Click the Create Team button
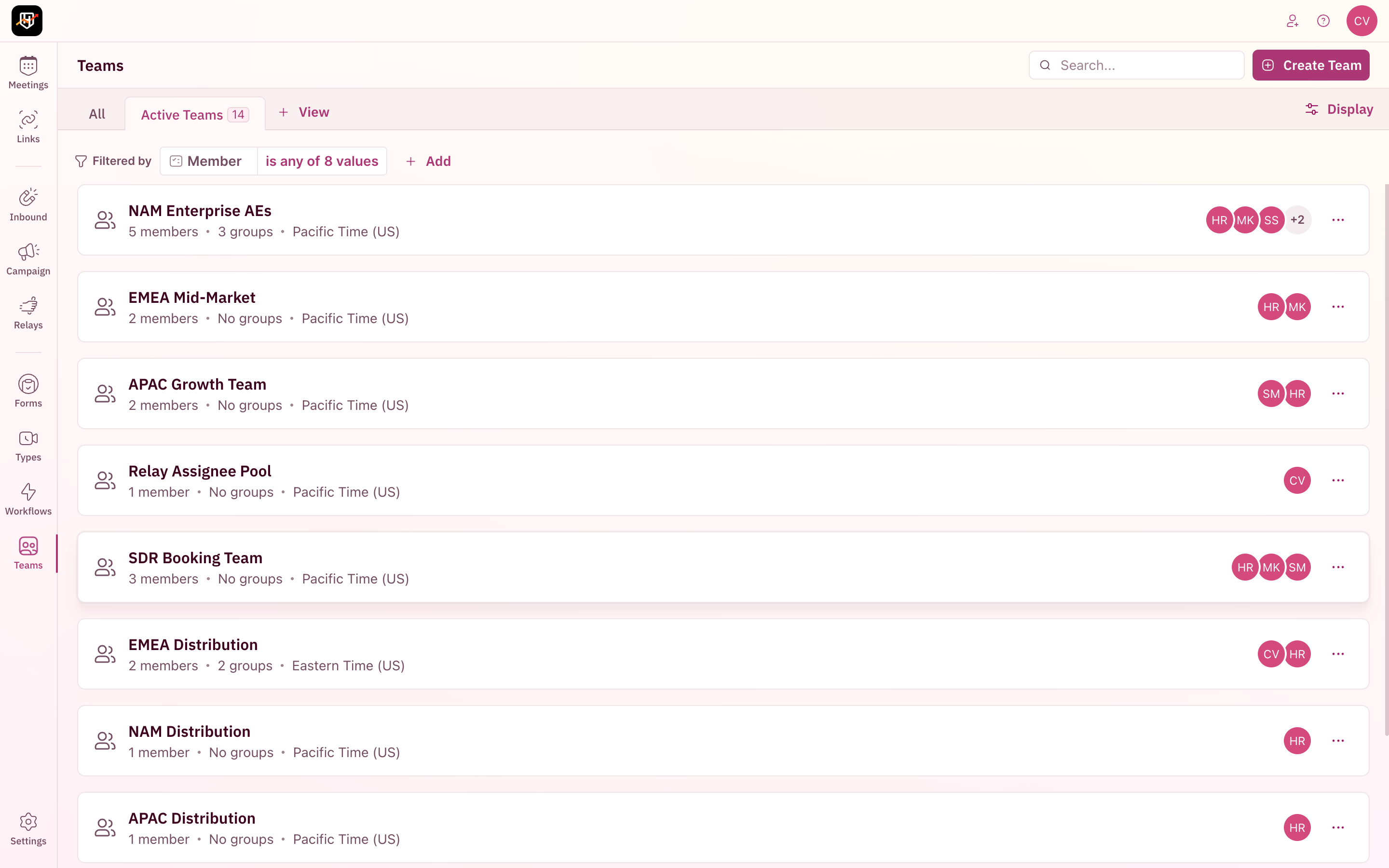The image size is (1389, 868). click(x=1310, y=66)
